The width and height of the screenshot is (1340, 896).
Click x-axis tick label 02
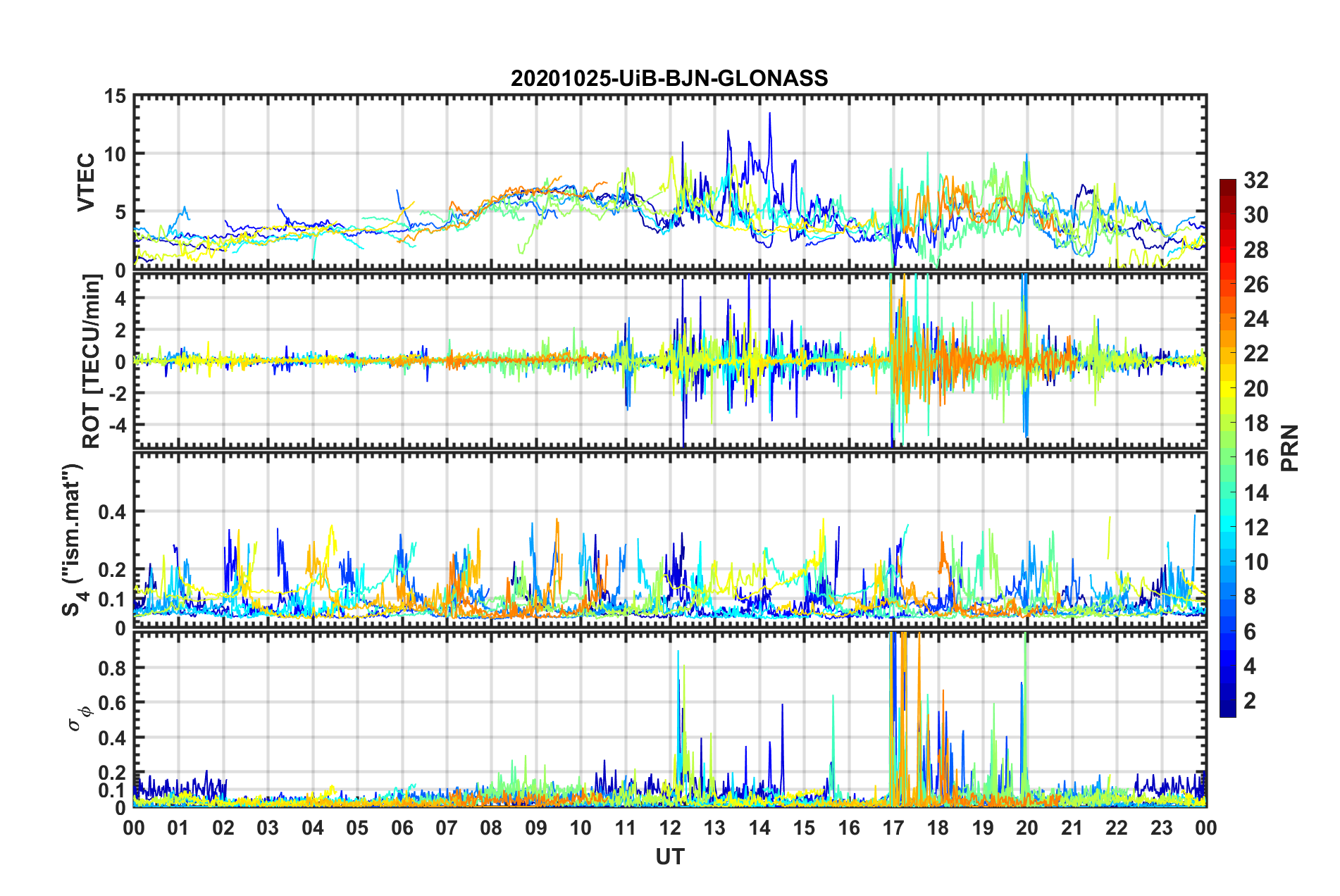[x=223, y=828]
